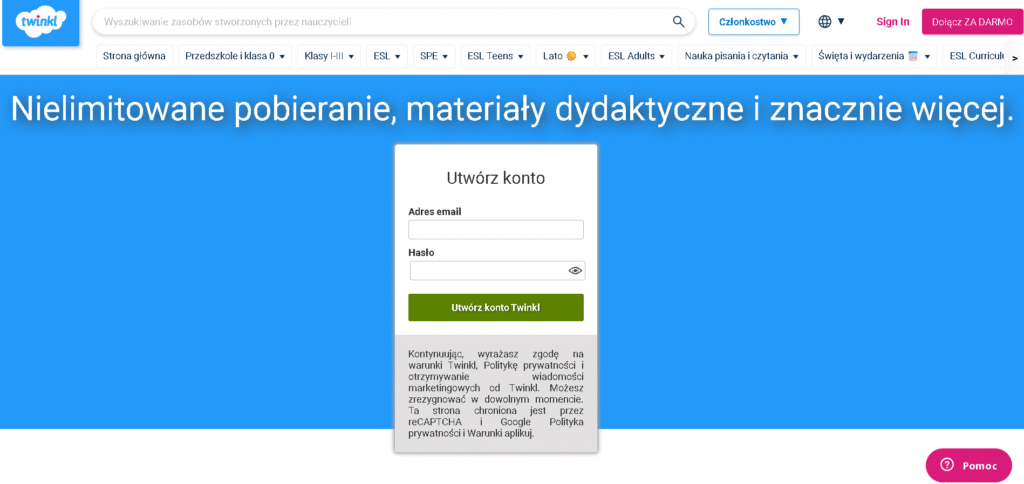Expand Przedszkole i klasa 0 menu
The height and width of the screenshot is (484, 1024).
pyautogui.click(x=235, y=56)
